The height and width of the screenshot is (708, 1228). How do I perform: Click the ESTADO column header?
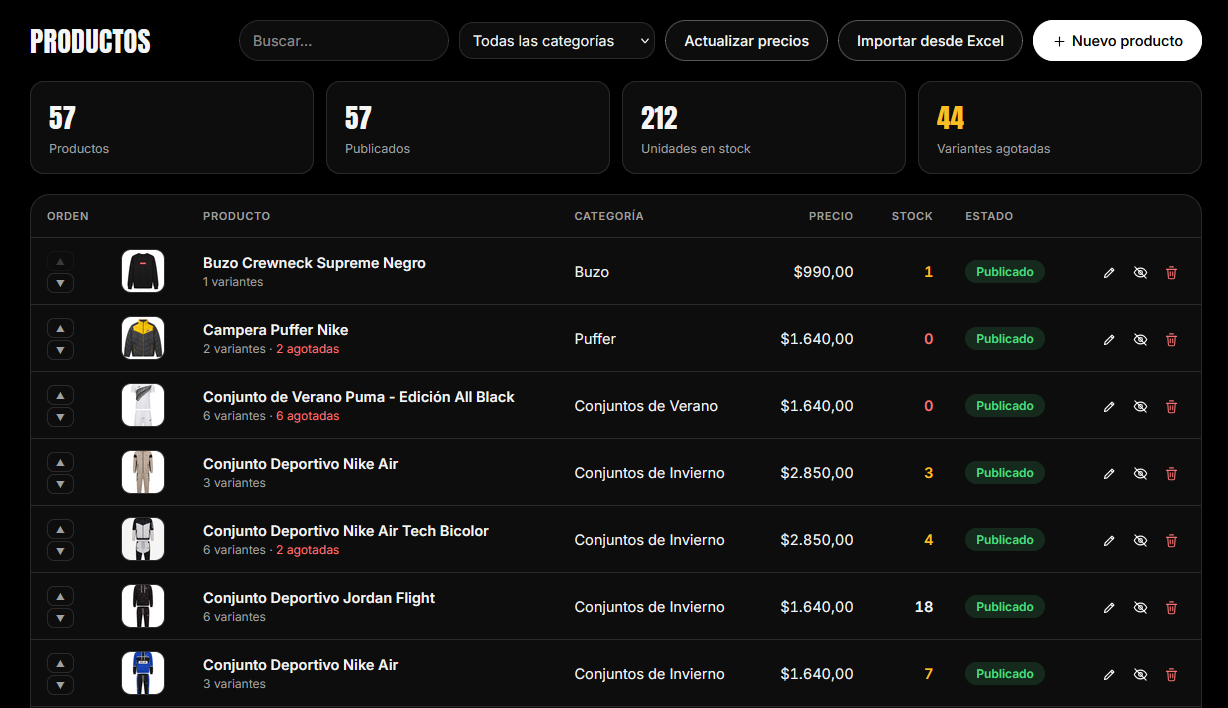[x=989, y=216]
